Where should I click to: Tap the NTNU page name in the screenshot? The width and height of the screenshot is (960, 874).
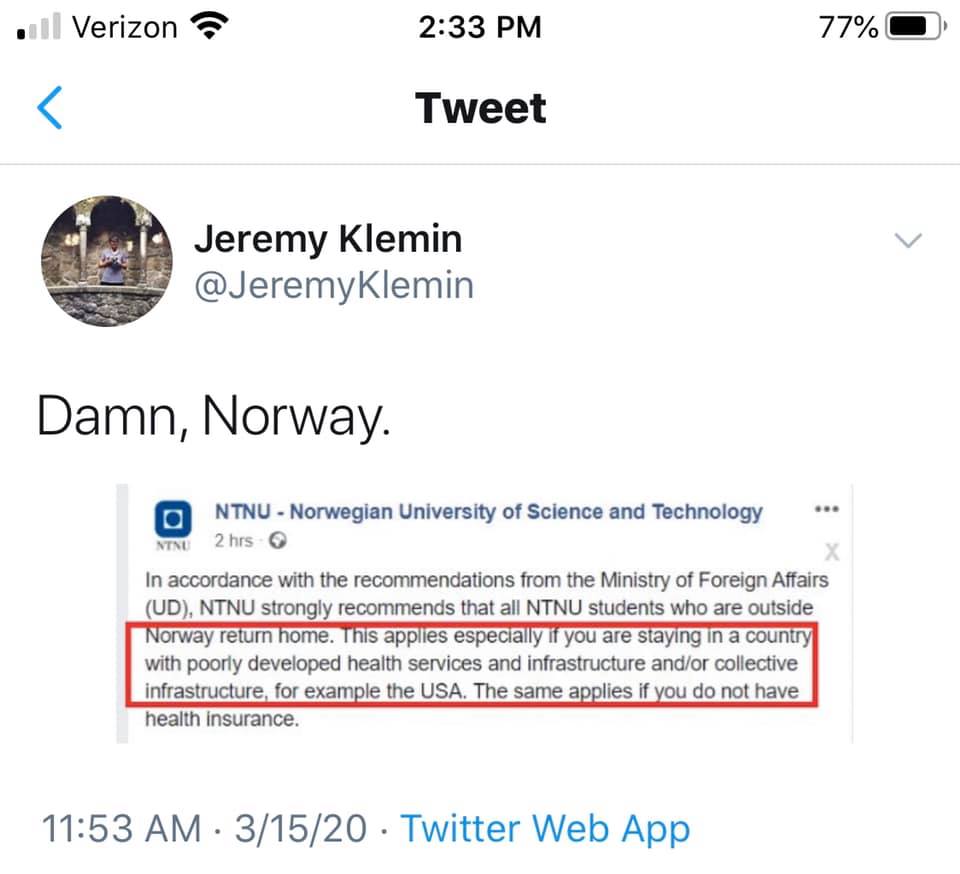coord(489,512)
